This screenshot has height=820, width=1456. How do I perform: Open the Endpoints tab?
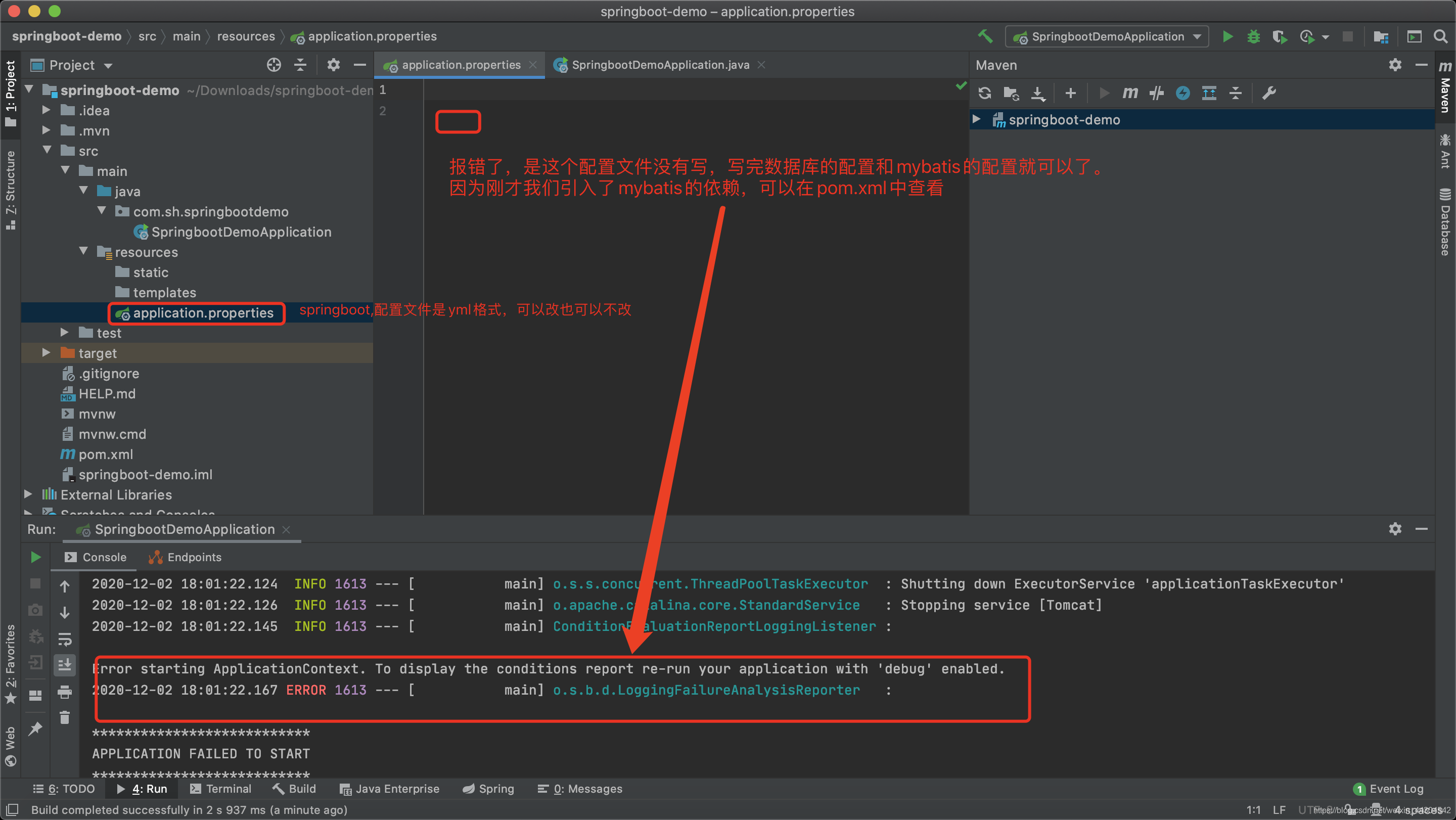click(x=185, y=557)
